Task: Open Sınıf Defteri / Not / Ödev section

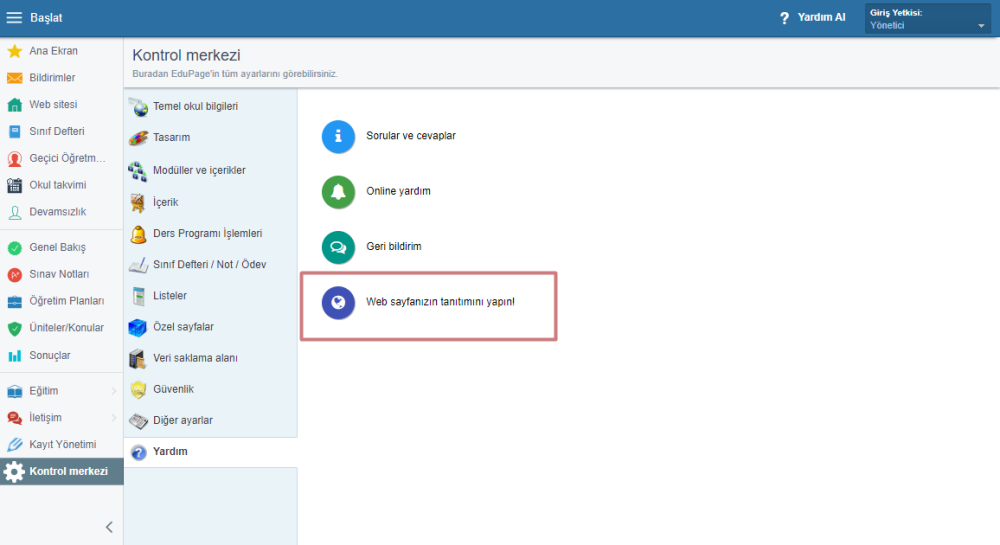Action: (210, 265)
